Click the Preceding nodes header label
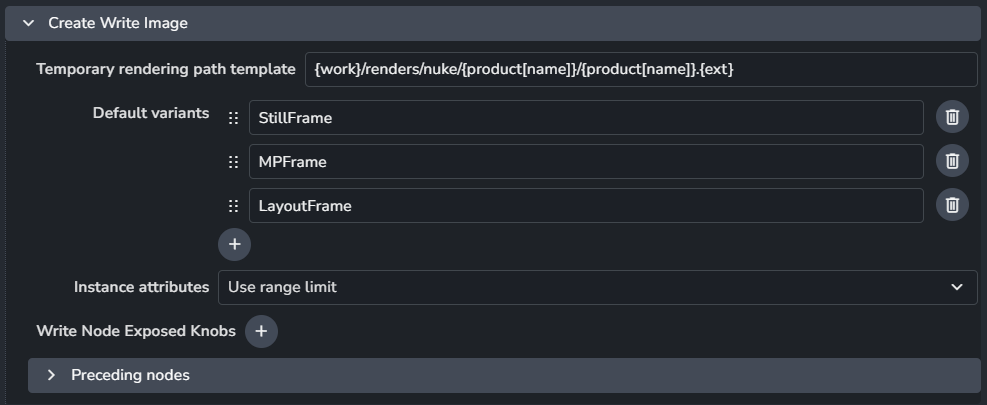987x405 pixels. coord(130,375)
